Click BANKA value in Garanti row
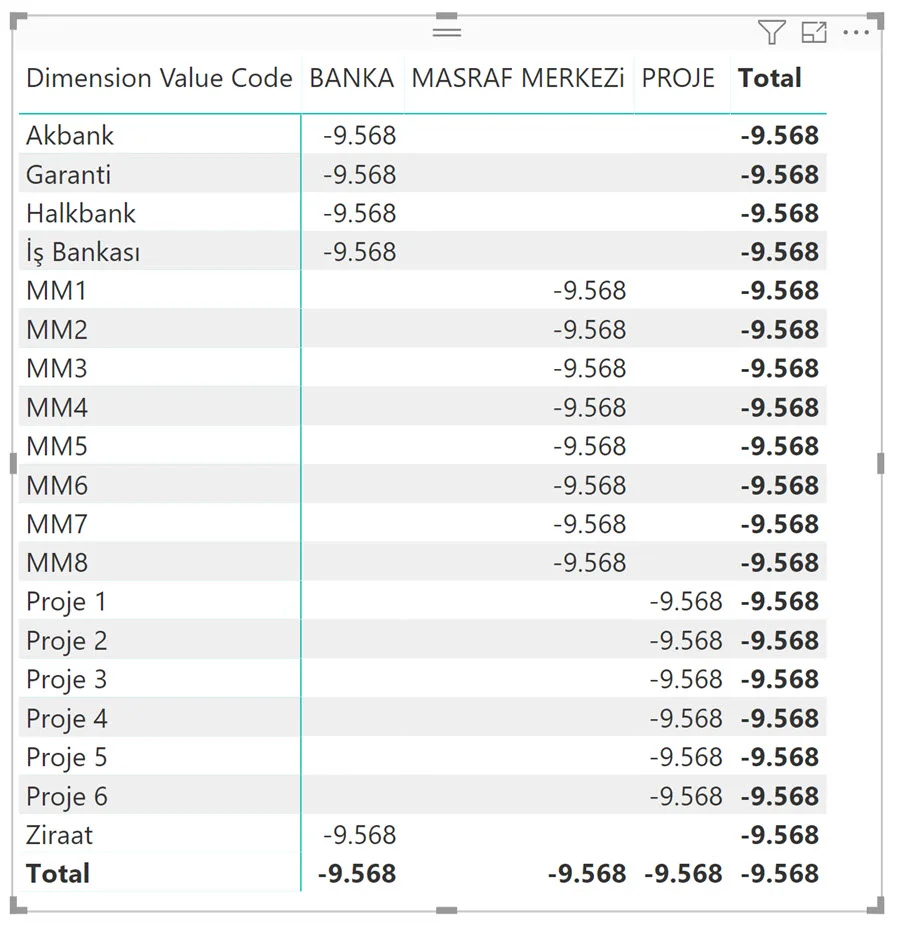This screenshot has width=900, height=929. pyautogui.click(x=360, y=174)
